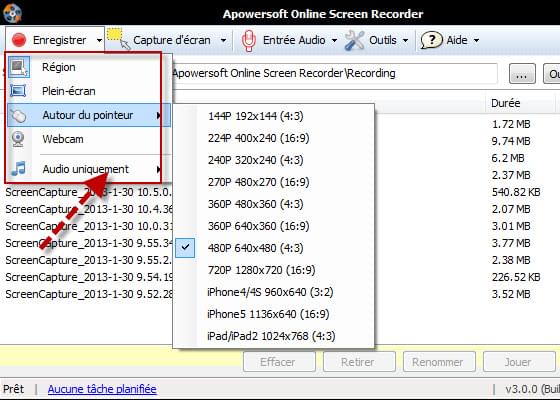Select the Région recording mode icon
This screenshot has width=560, height=400.
(x=19, y=67)
